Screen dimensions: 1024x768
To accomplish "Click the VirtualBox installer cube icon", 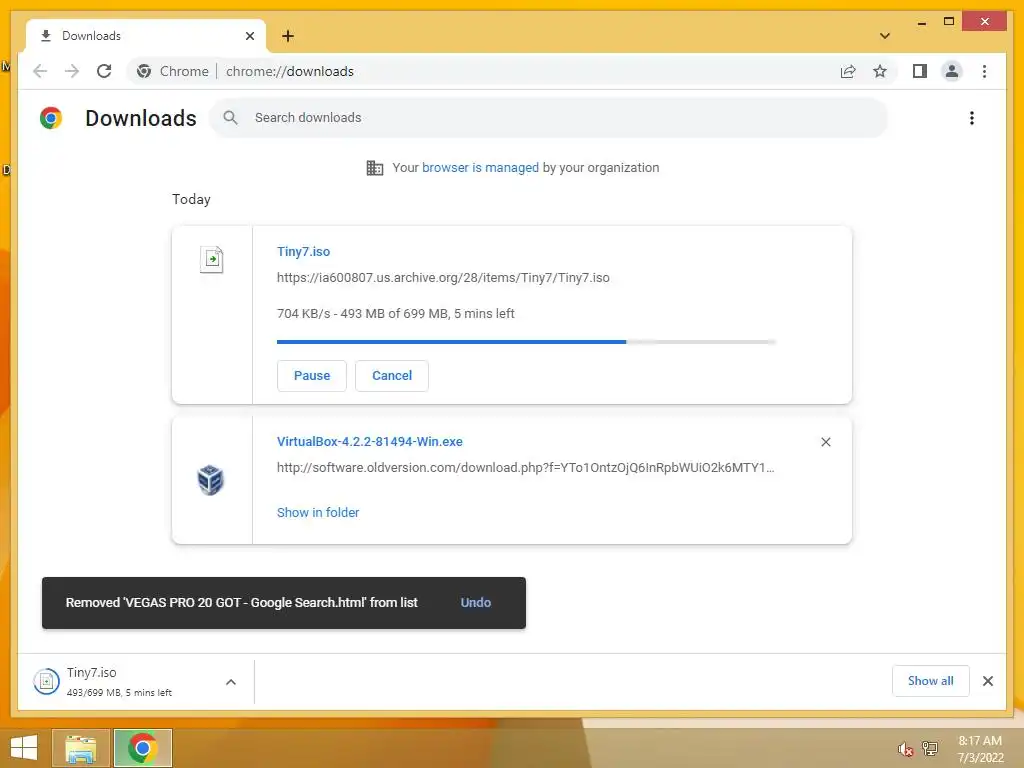I will 210,480.
